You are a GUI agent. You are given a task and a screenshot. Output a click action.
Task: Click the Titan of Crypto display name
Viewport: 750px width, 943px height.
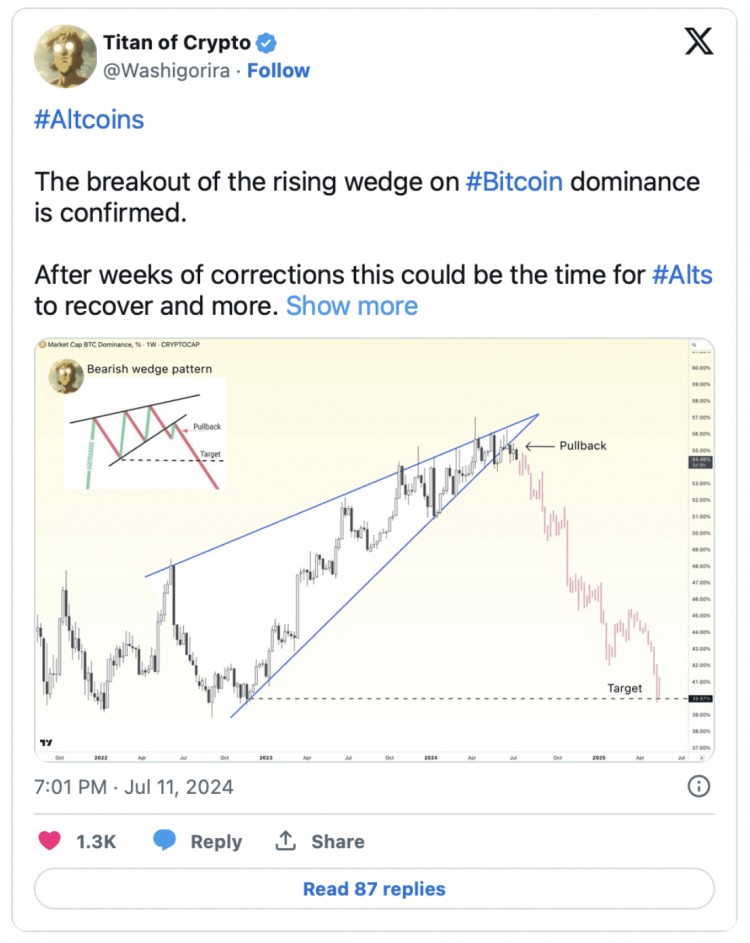[175, 43]
